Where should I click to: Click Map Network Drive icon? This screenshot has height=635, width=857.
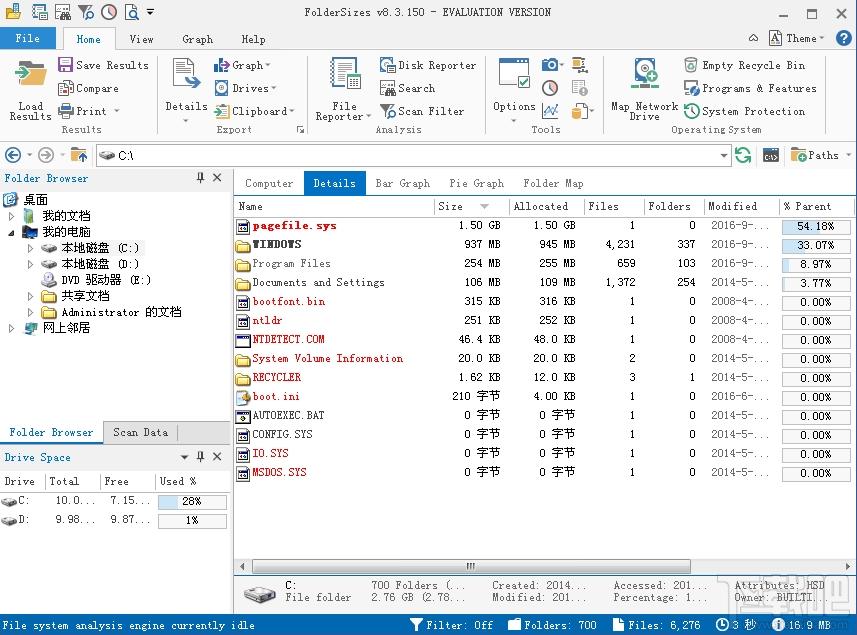(x=644, y=77)
